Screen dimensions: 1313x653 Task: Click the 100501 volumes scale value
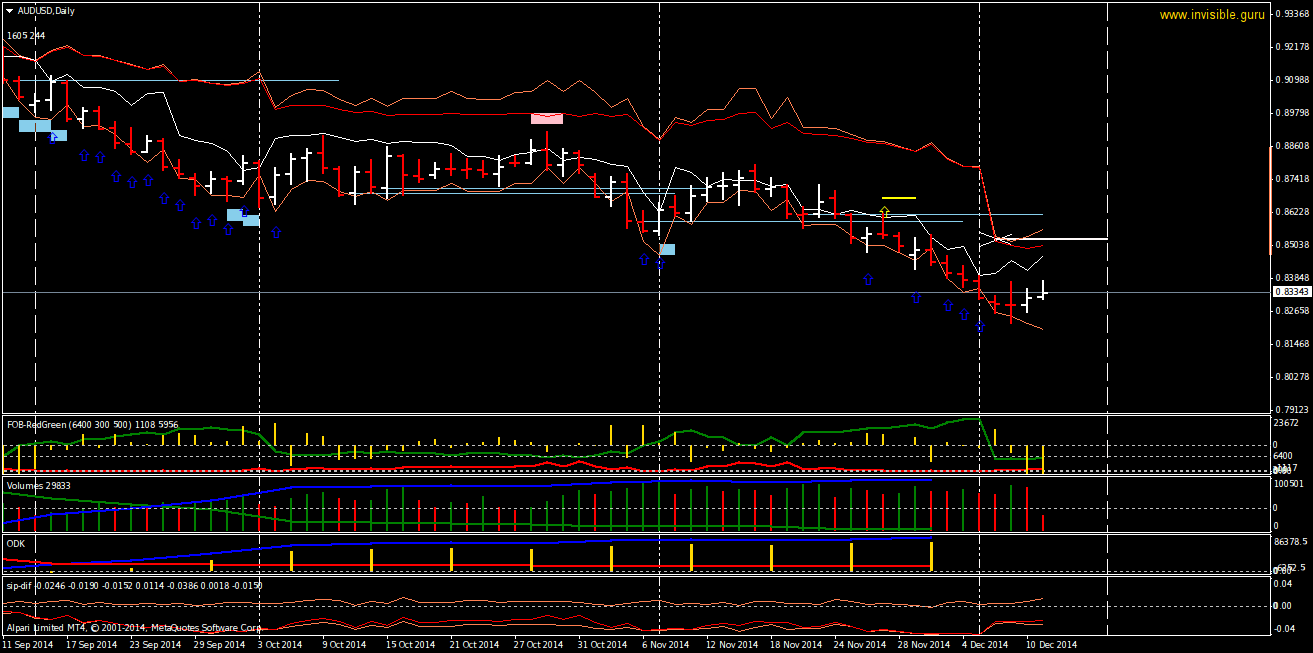coord(1289,485)
